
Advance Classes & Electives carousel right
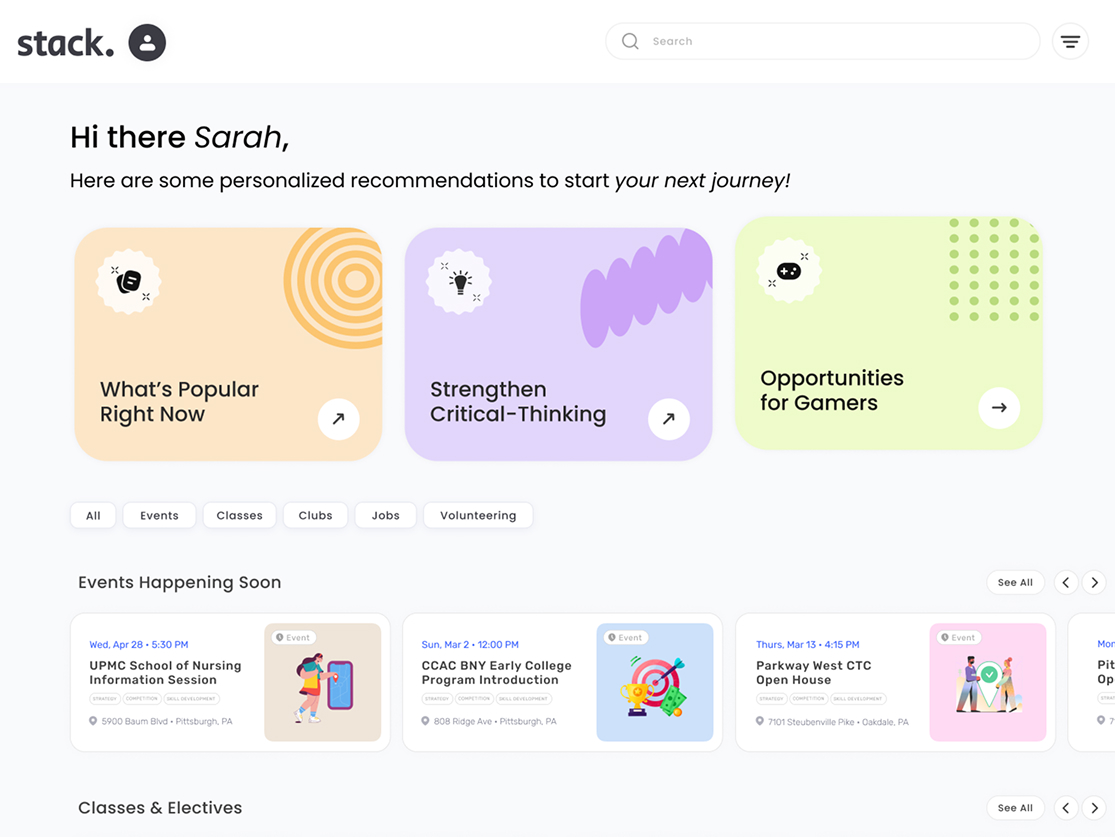[1094, 808]
